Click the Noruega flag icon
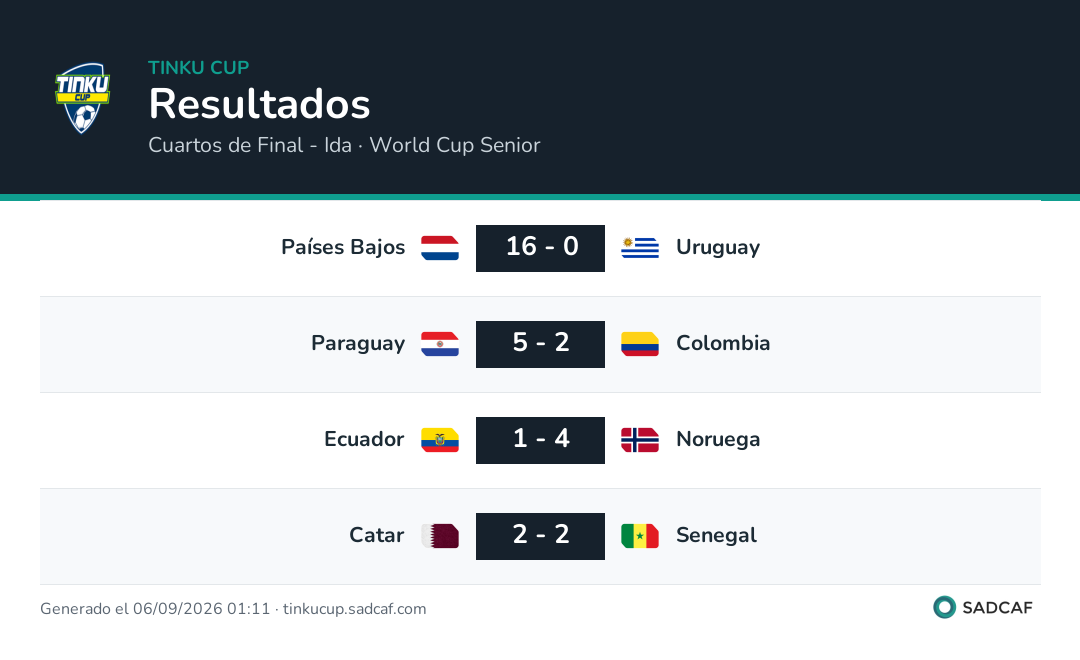The width and height of the screenshot is (1080, 660). pyautogui.click(x=640, y=440)
